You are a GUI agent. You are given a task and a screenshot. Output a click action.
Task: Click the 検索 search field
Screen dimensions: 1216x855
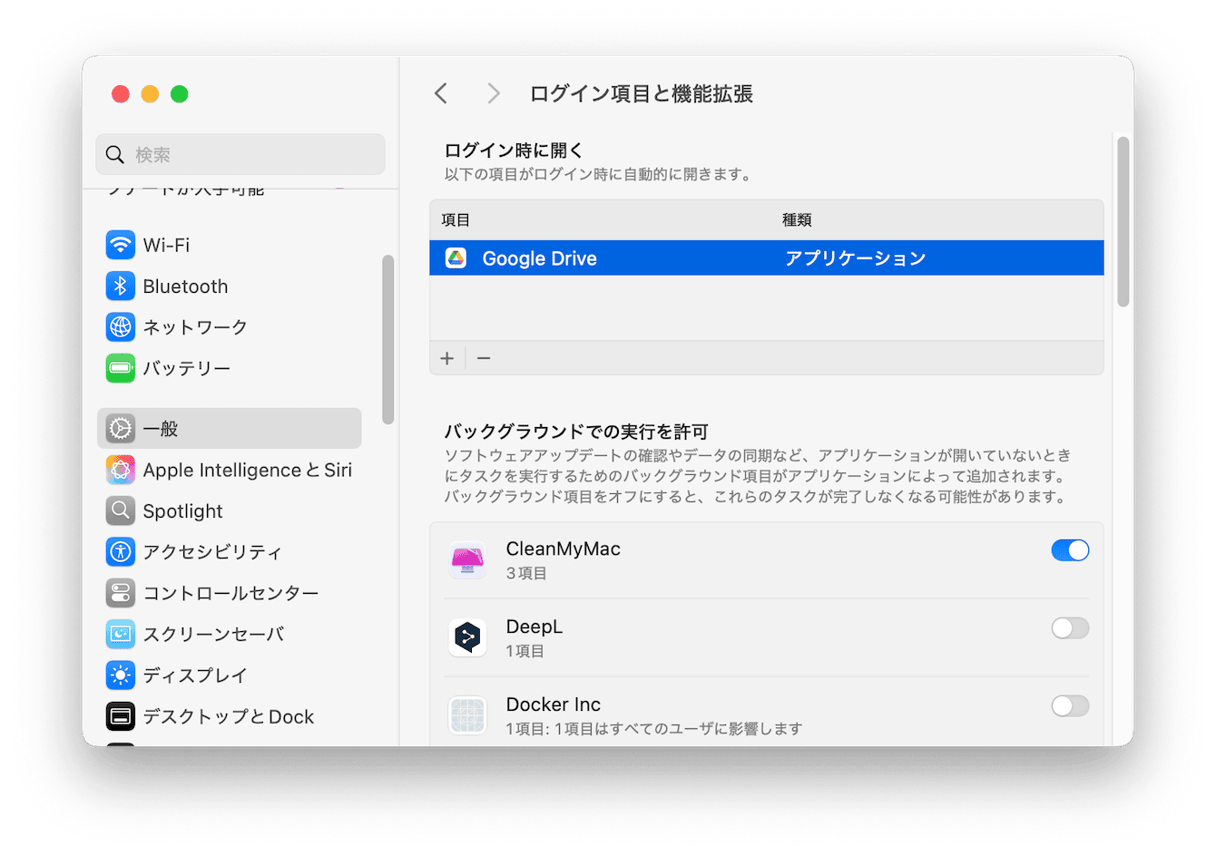[x=241, y=155]
